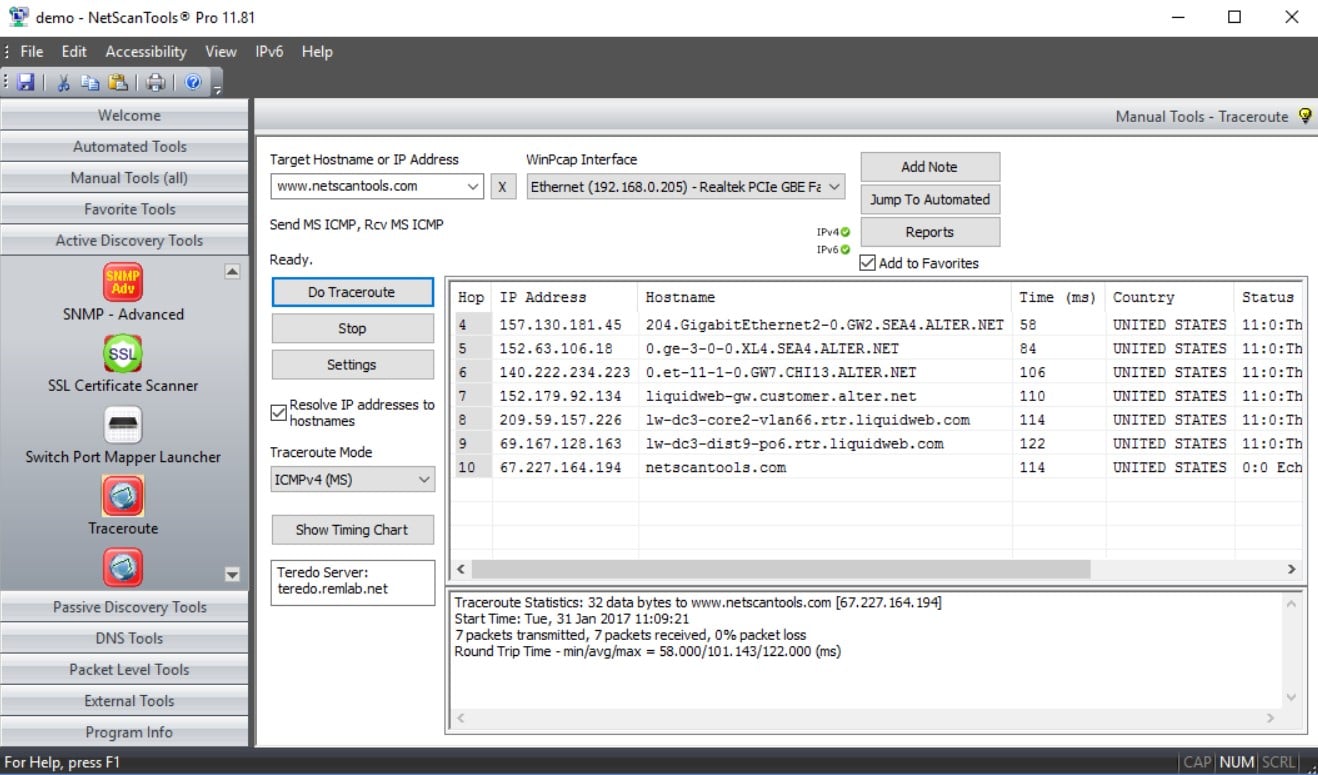Expand the Favorite Tools section

pos(124,209)
